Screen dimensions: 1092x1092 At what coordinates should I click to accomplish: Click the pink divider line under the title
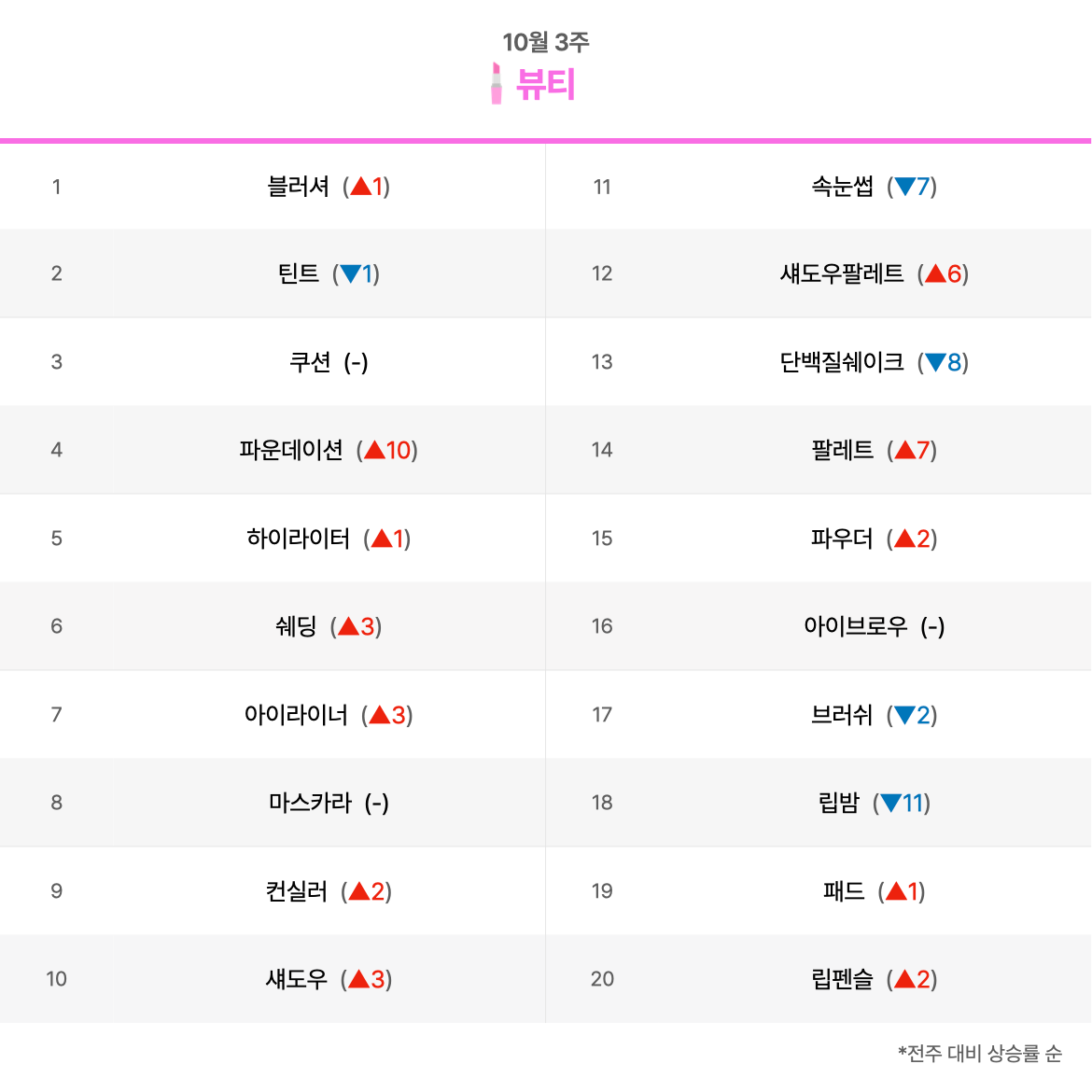click(545, 141)
